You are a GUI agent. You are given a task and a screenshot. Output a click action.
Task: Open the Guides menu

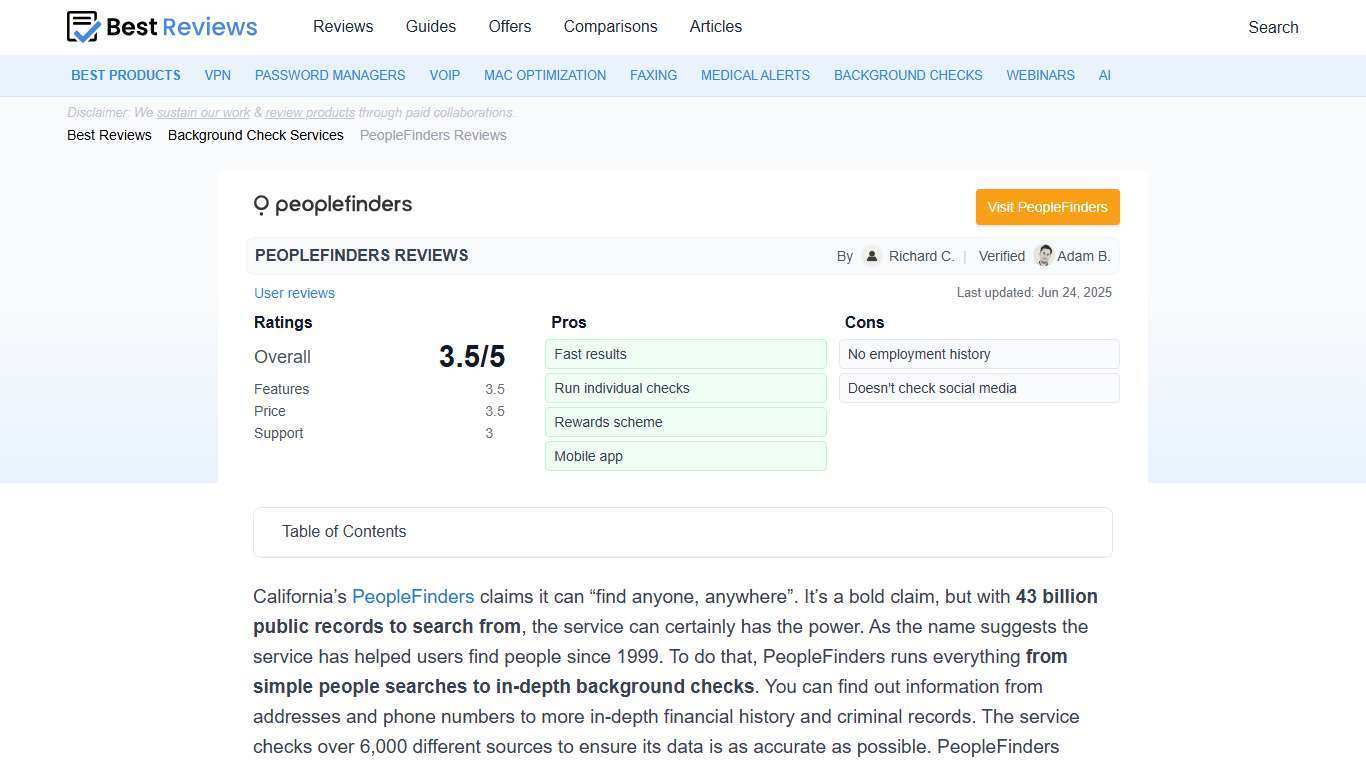tap(430, 27)
